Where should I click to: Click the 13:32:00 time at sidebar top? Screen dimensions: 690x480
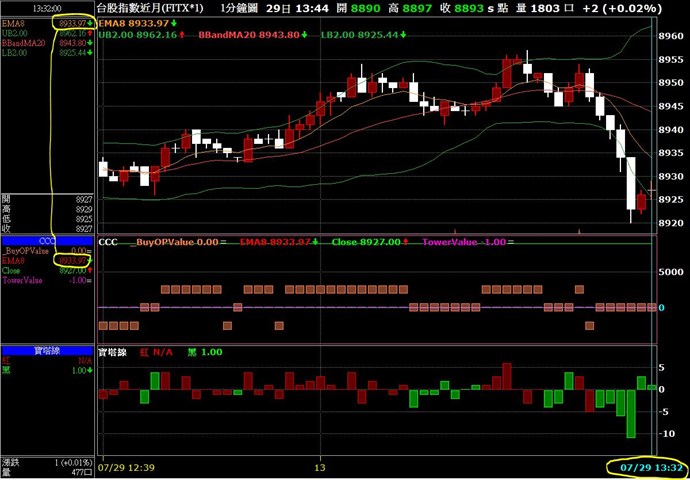pos(47,7)
